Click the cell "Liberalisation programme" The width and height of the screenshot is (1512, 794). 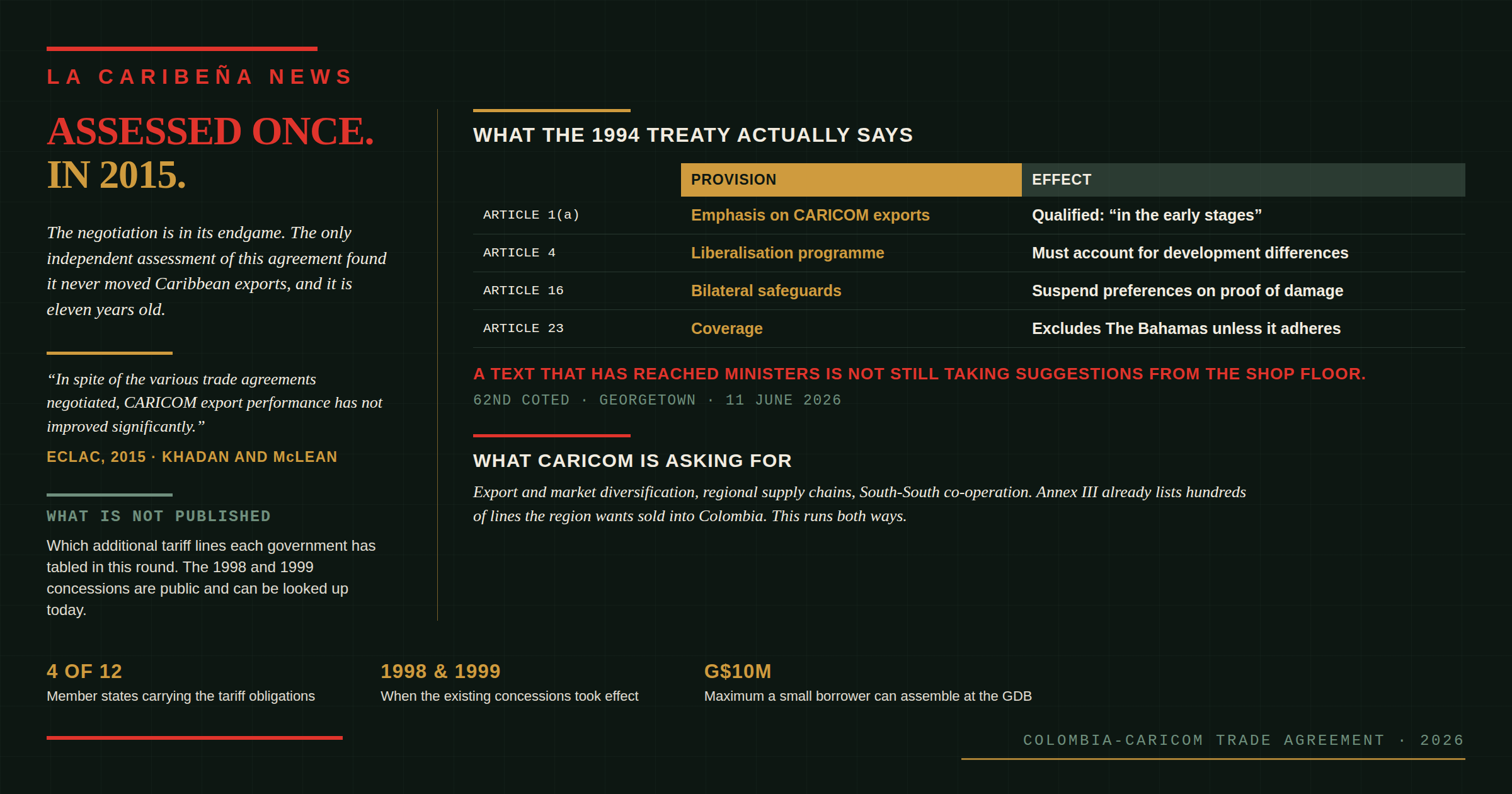point(787,253)
